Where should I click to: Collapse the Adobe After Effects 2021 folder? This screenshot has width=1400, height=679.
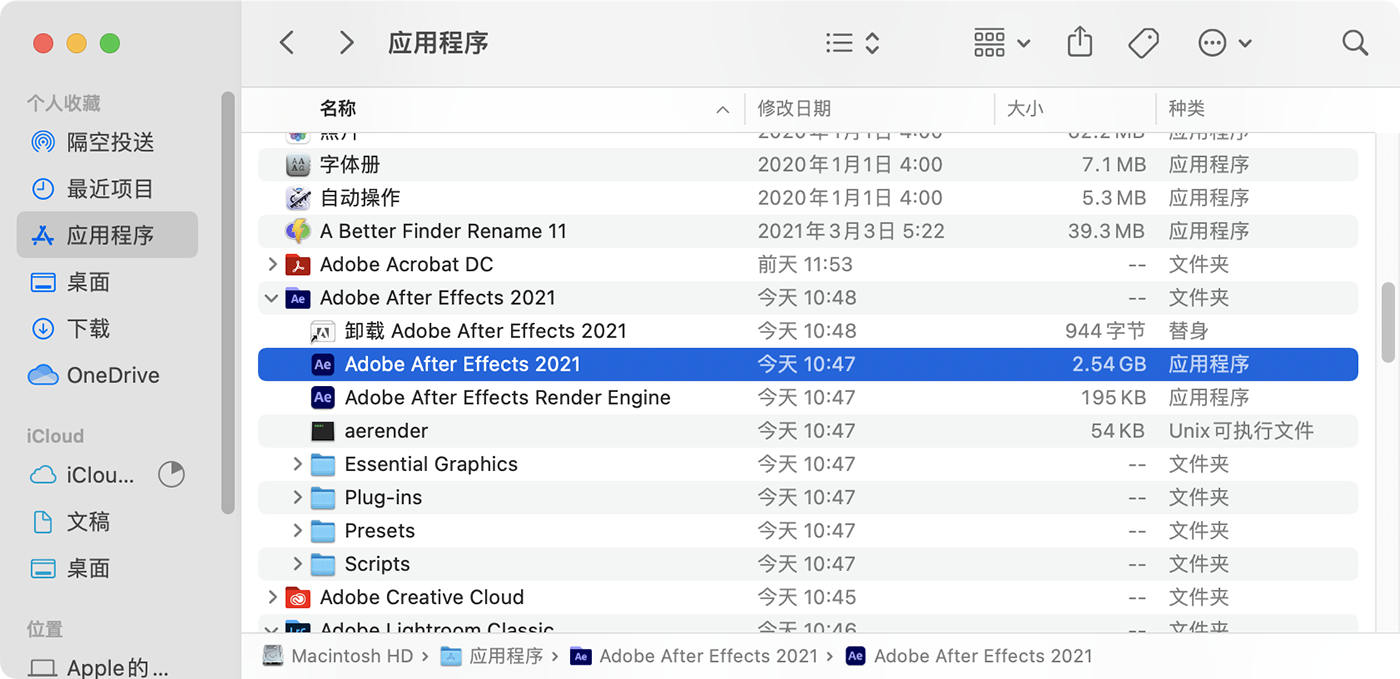272,298
